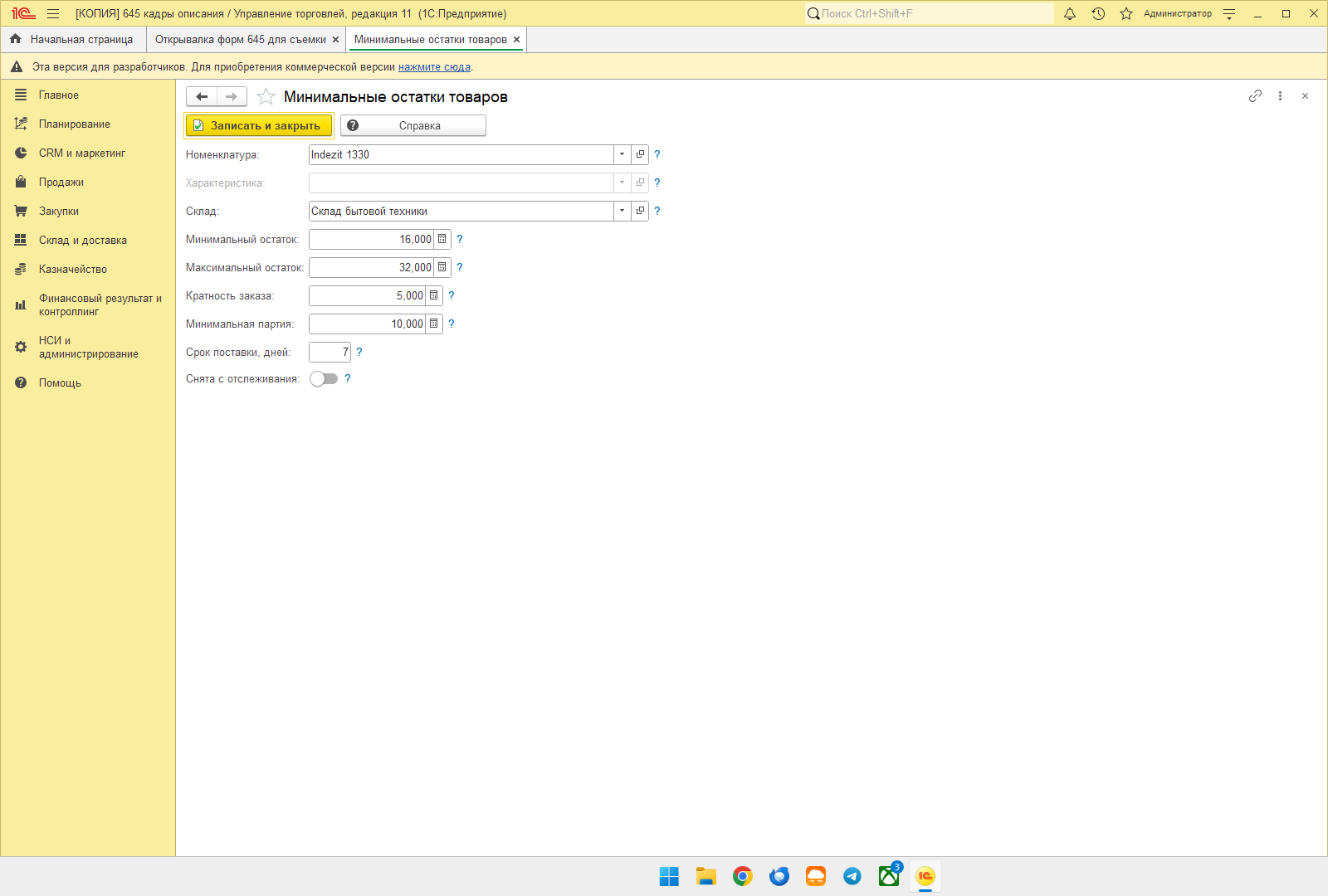The width and height of the screenshot is (1328, 896).
Task: Copy link to this form icon
Action: 1255,96
